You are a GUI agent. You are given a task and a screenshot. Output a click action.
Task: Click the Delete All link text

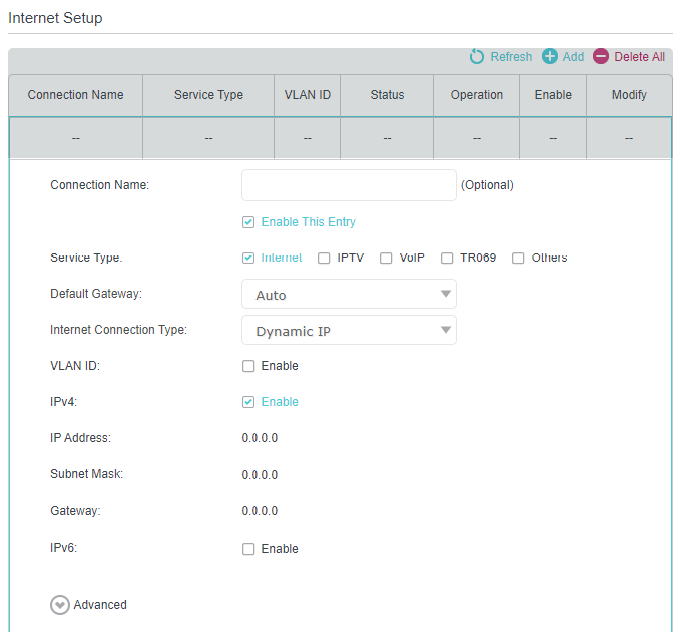coord(639,57)
